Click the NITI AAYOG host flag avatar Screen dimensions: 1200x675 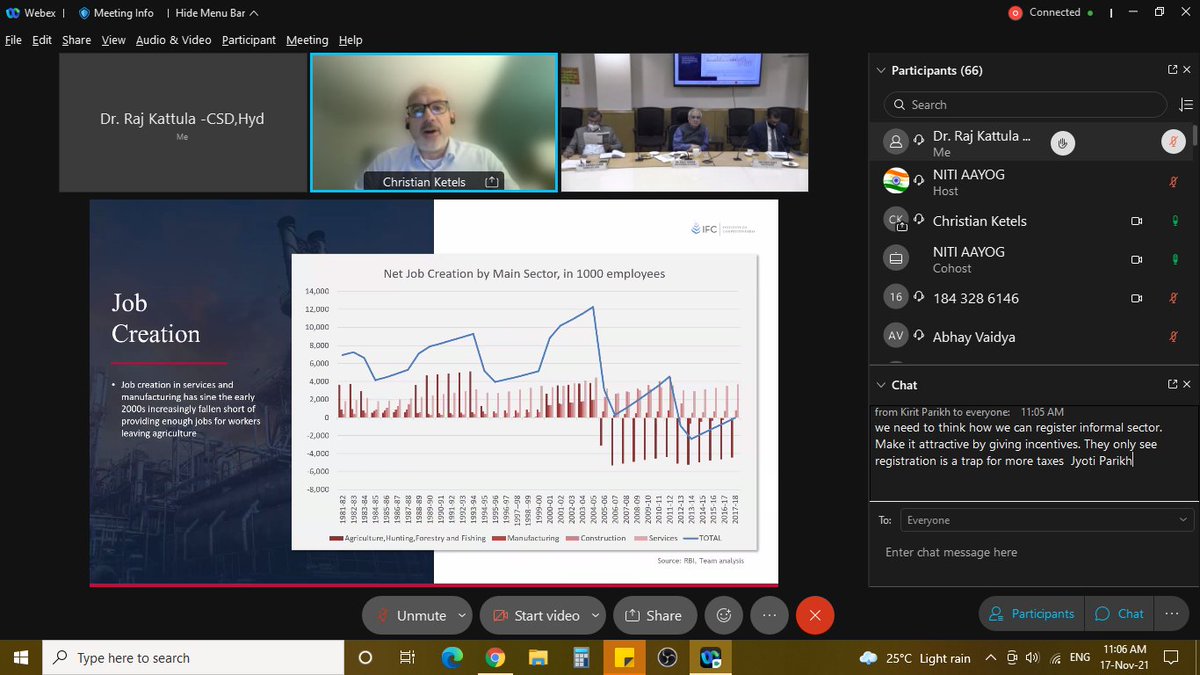(x=896, y=181)
